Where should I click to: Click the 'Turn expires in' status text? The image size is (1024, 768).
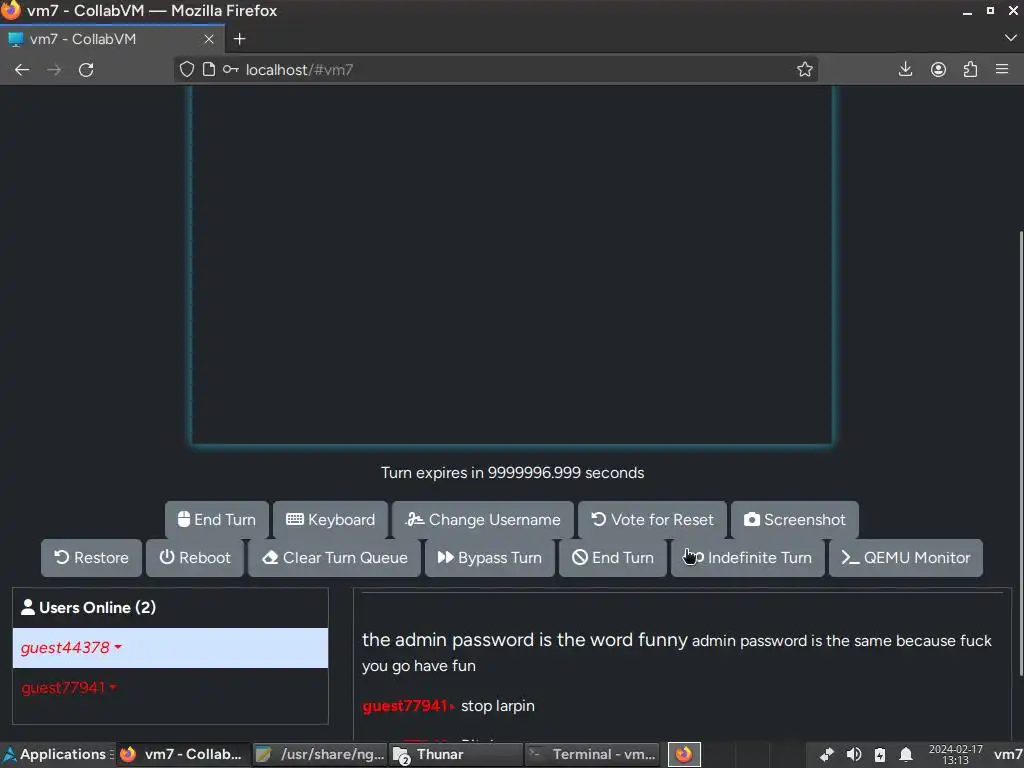tap(513, 473)
